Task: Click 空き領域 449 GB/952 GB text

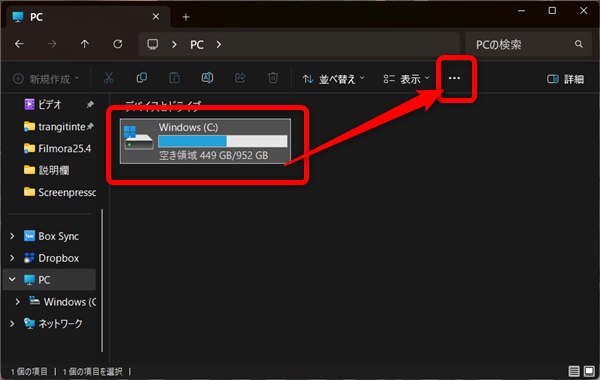Action: coord(214,155)
